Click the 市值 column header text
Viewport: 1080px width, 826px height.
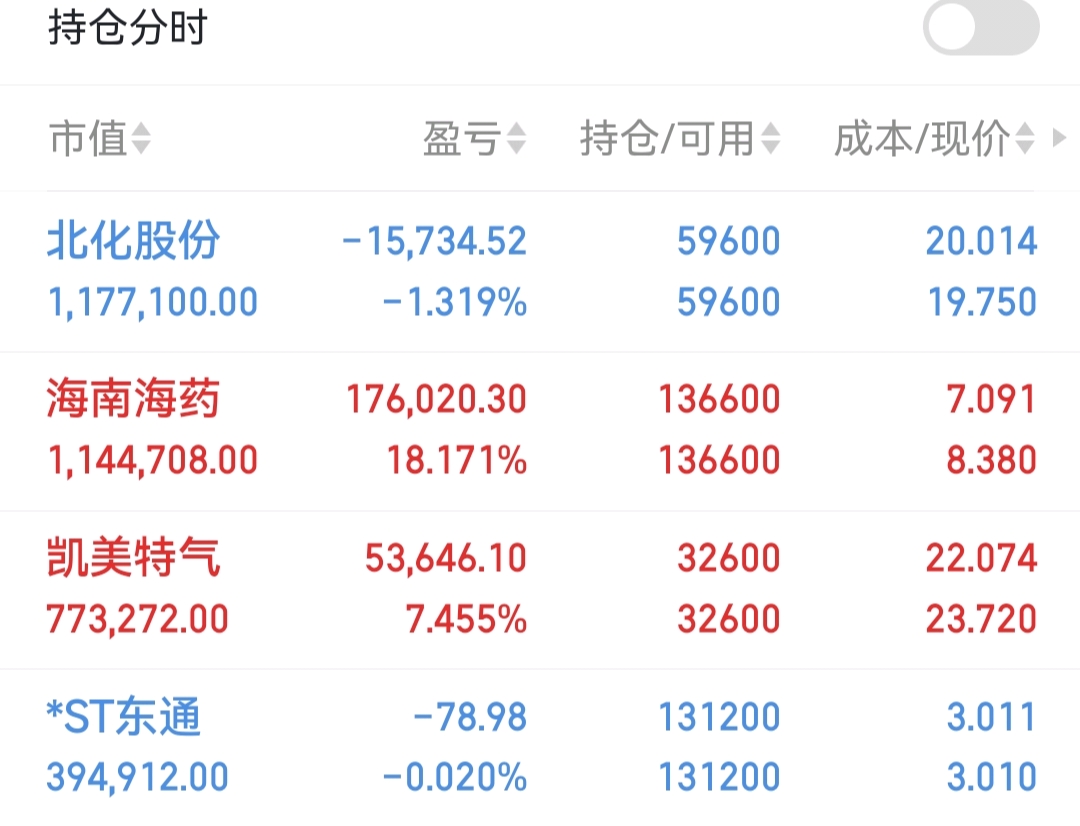pyautogui.click(x=88, y=138)
